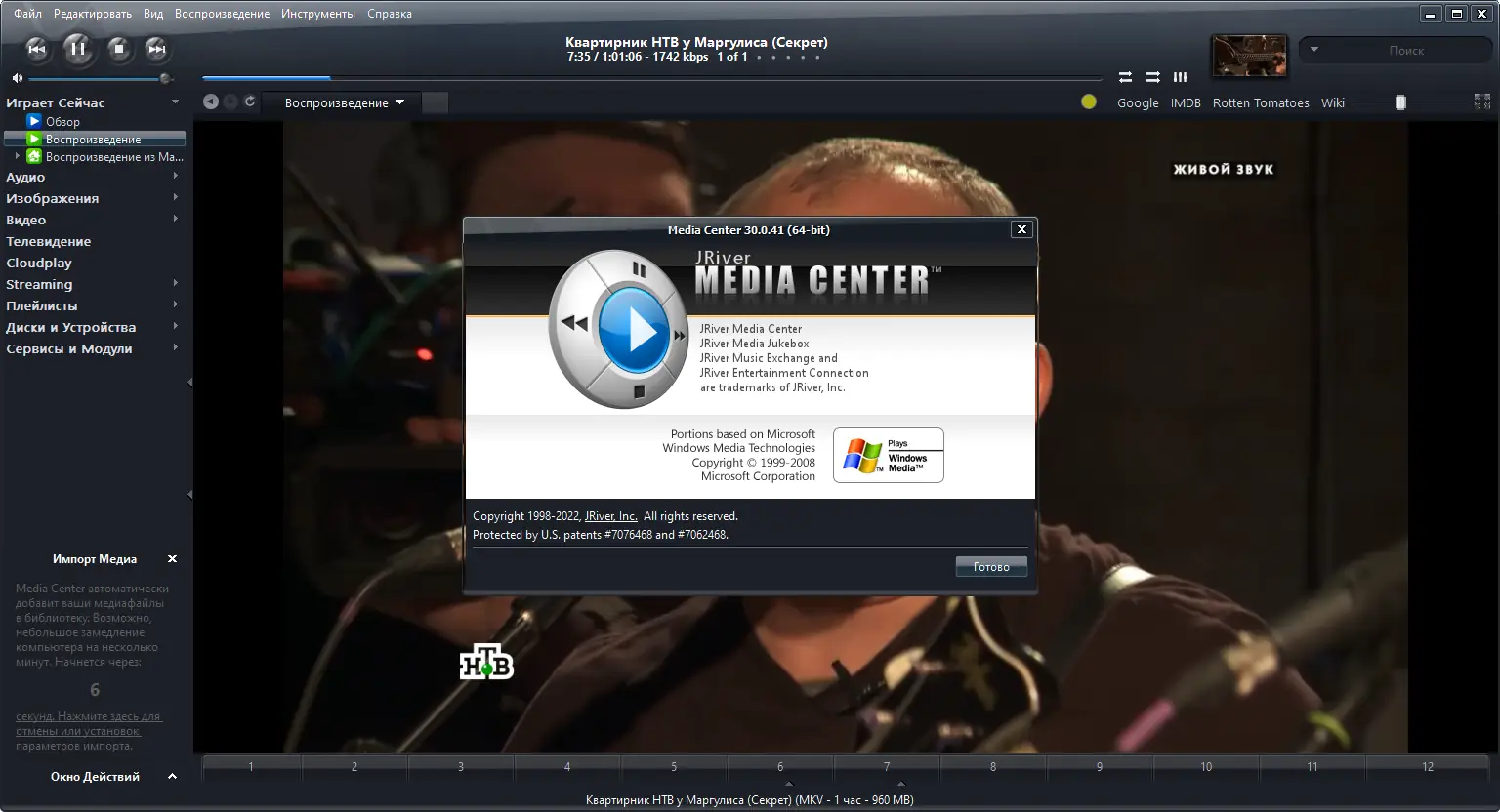The width and height of the screenshot is (1500, 812).
Task: Click the grid view icon beside the size slider
Action: [x=1482, y=101]
